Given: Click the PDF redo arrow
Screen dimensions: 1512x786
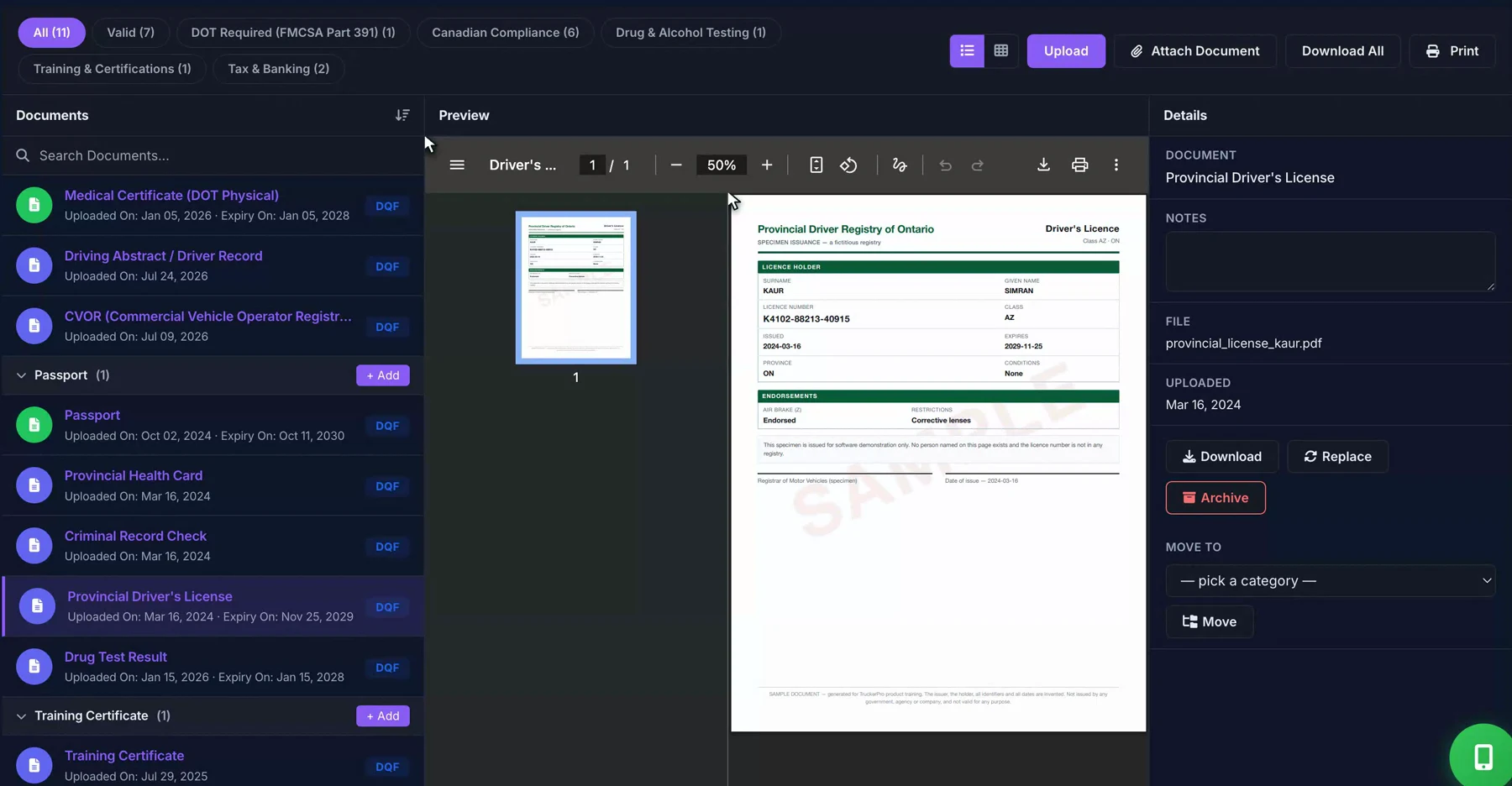Looking at the screenshot, I should click(x=978, y=165).
